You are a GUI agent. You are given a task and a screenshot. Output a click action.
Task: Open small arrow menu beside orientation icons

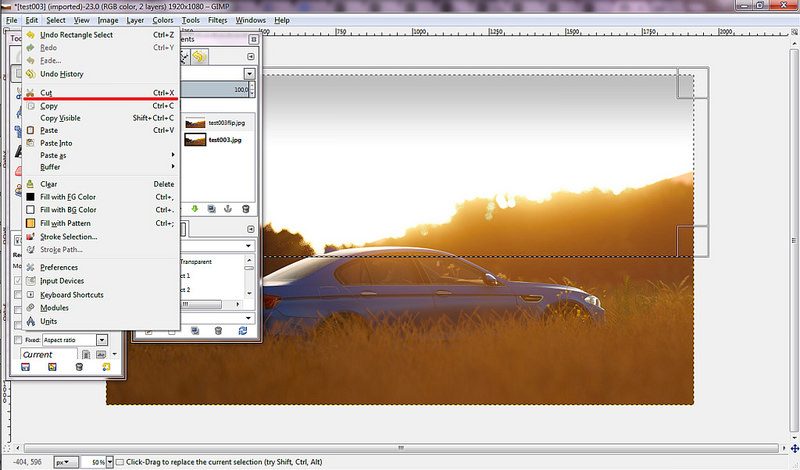click(x=115, y=354)
